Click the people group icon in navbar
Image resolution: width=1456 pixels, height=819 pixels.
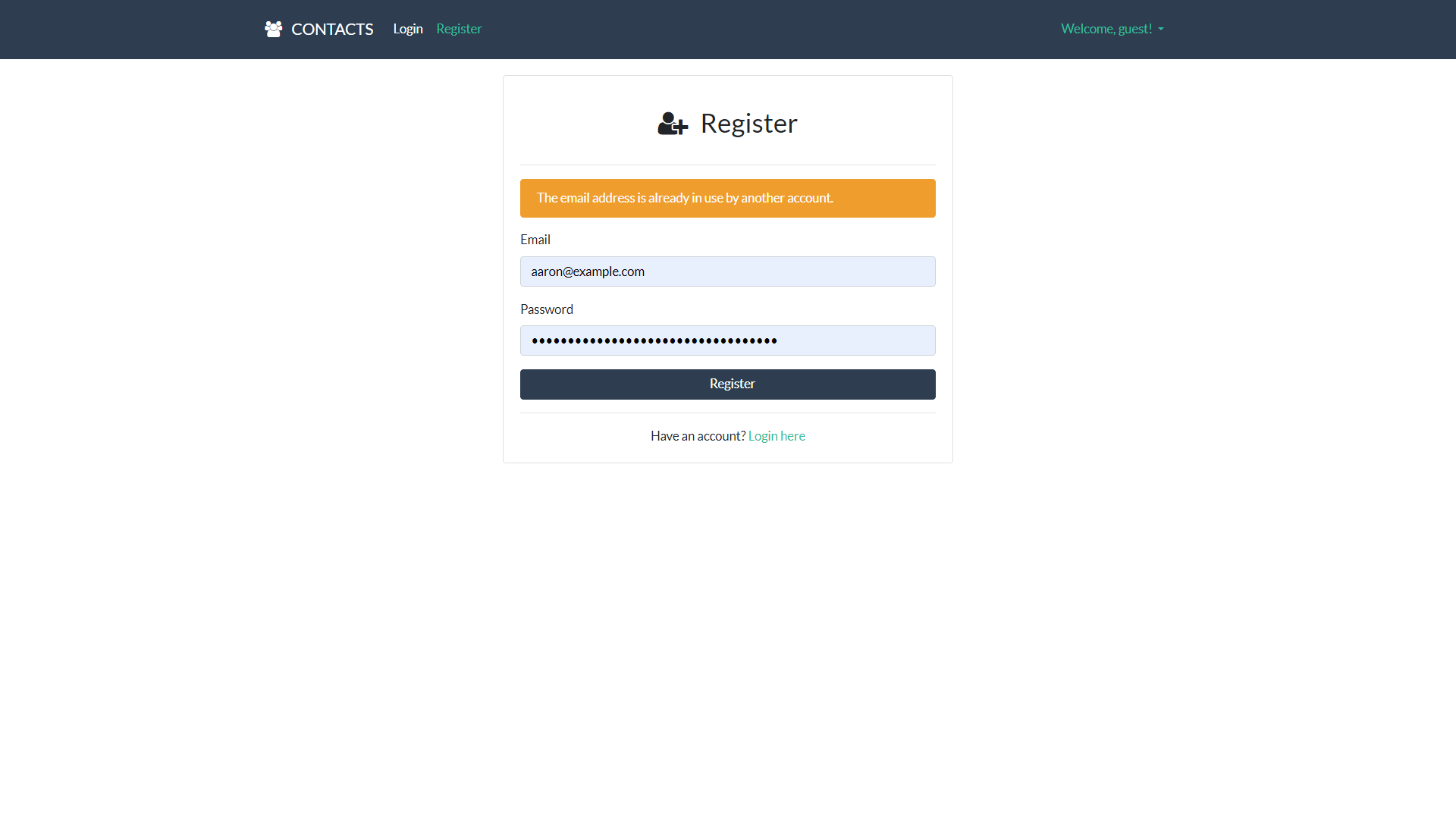point(273,29)
